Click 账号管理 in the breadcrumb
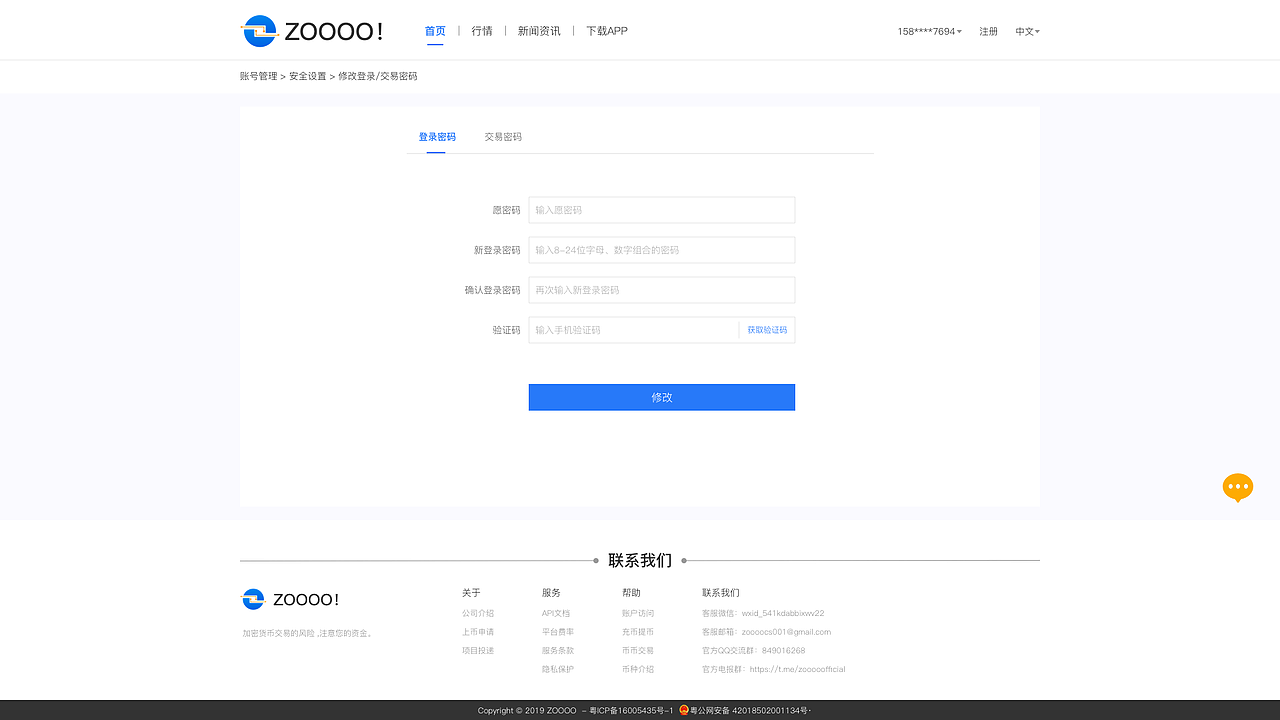 pos(259,76)
